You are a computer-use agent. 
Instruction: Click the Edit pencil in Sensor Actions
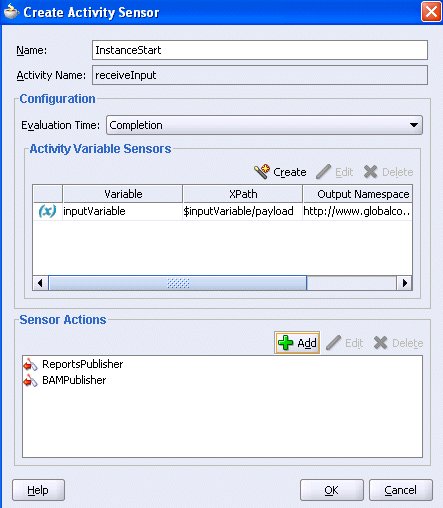pos(334,343)
